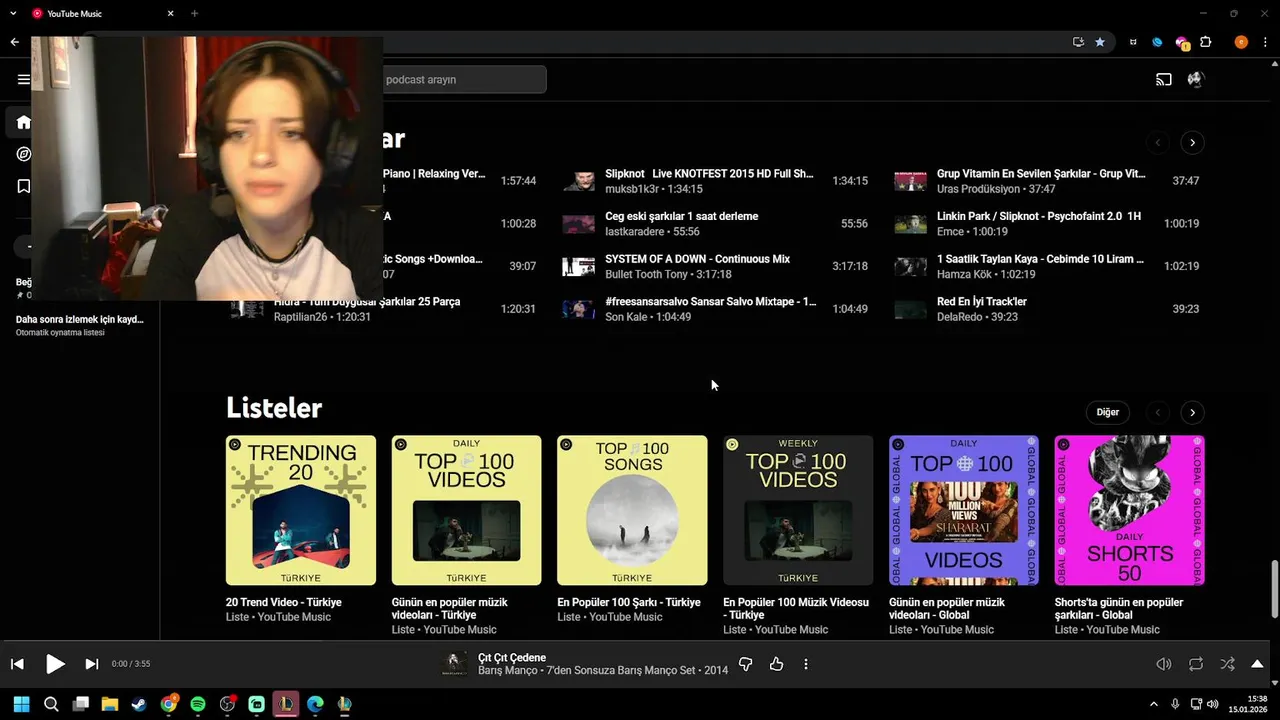1280x720 pixels.
Task: Play 'Grup Vitamin En Sevilen Şarkılar' row
Action: pyautogui.click(x=1047, y=181)
